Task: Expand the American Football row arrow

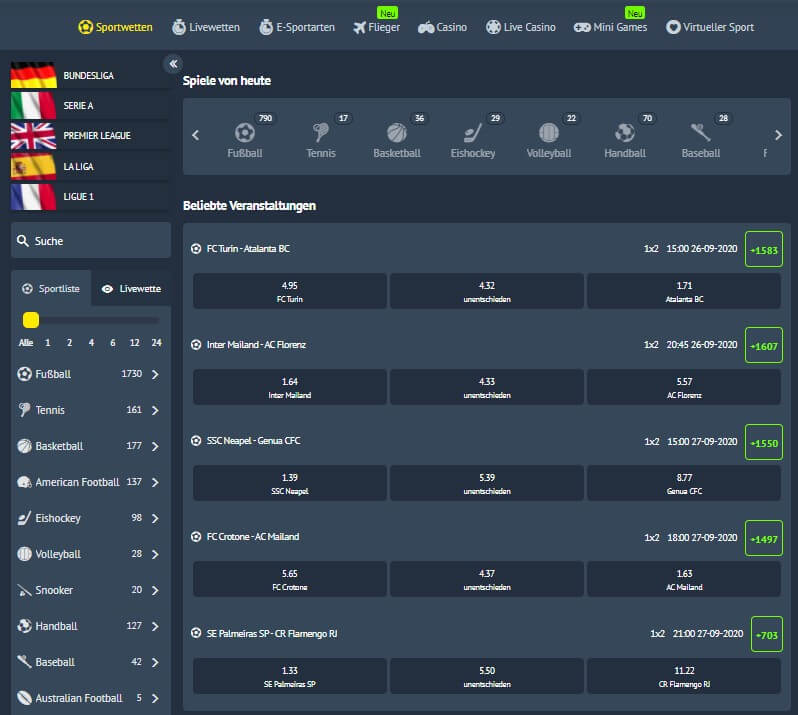Action: [x=155, y=482]
